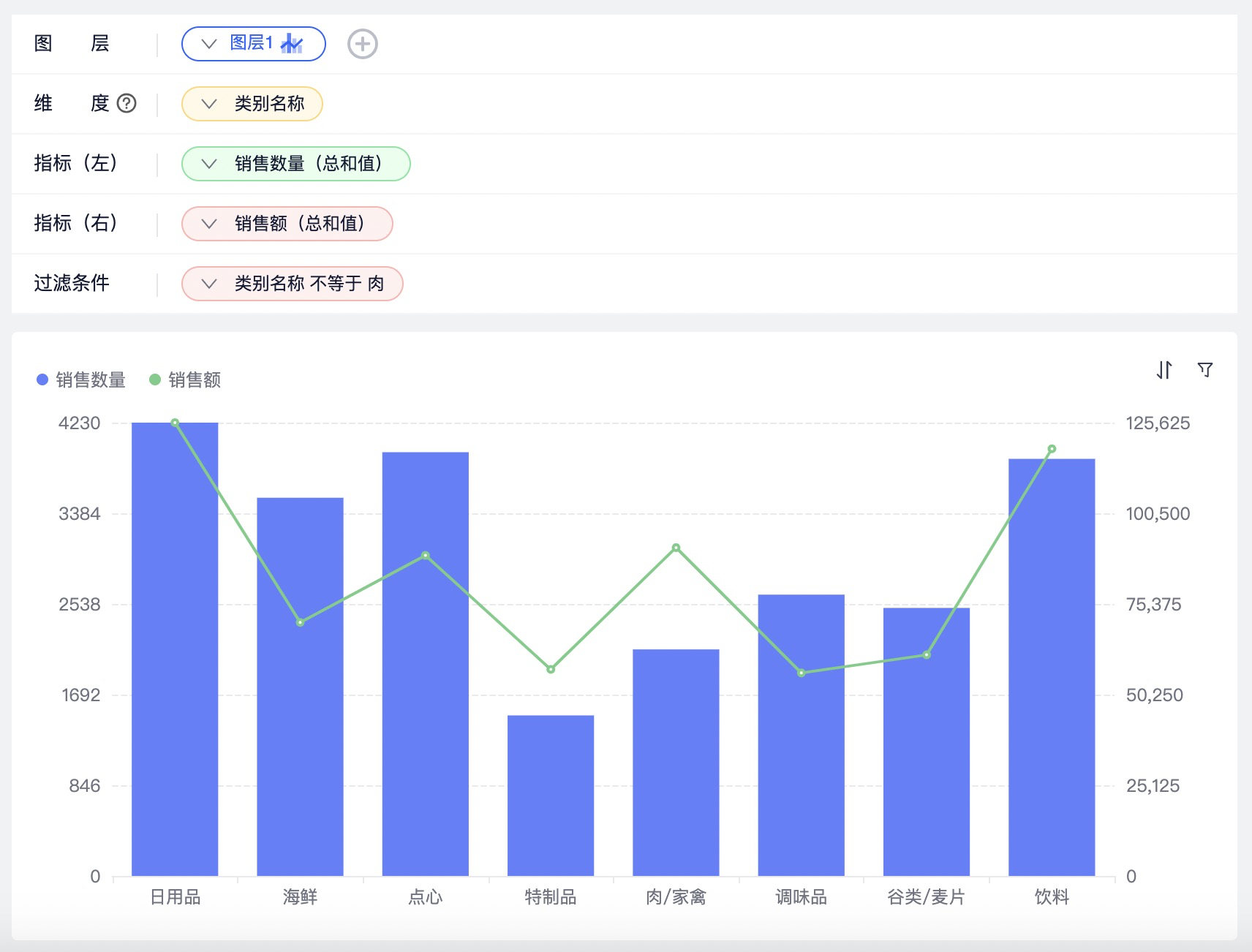1252x952 pixels.
Task: Click left axis value 1692
Action: 81,695
